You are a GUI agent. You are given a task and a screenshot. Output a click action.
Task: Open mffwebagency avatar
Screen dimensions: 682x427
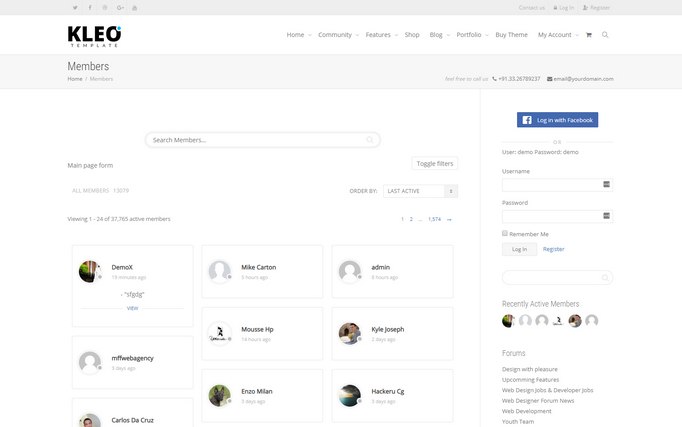coord(90,362)
